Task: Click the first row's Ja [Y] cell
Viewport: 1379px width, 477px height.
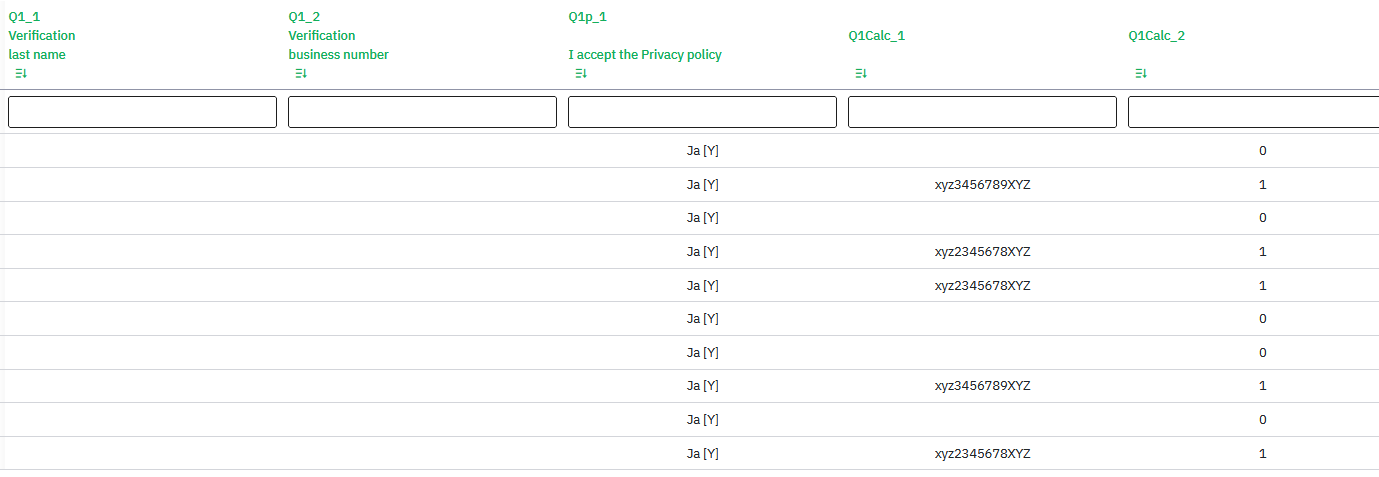Action: [x=702, y=151]
